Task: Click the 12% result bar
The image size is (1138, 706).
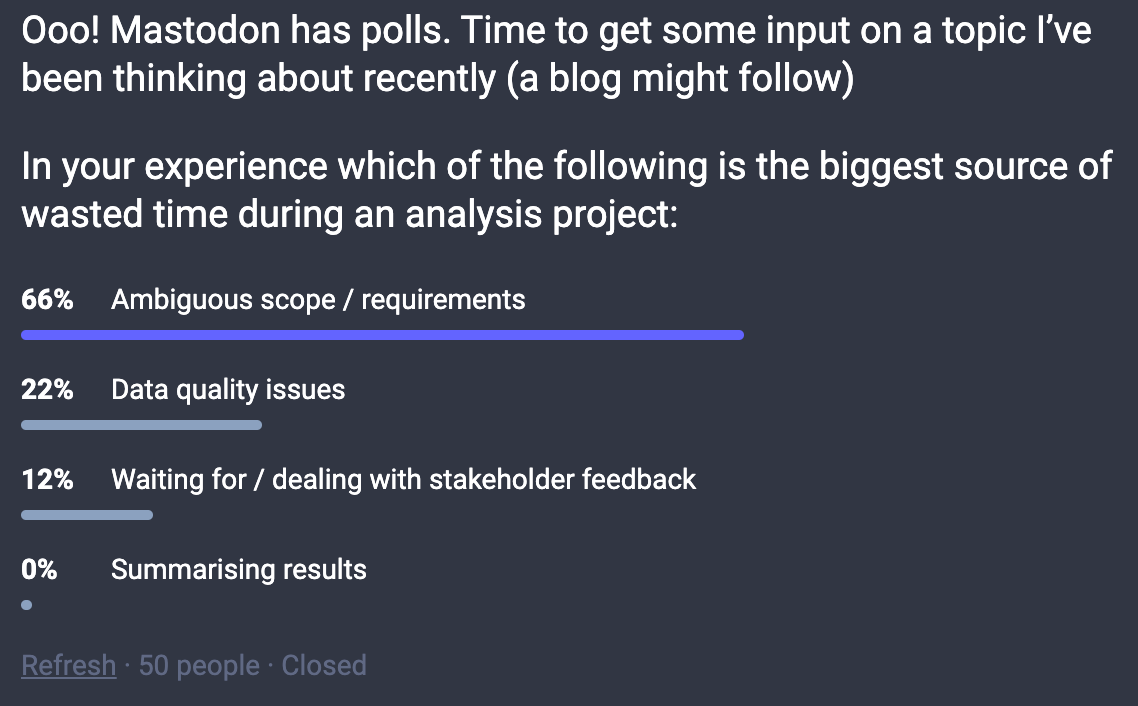Action: 87,515
